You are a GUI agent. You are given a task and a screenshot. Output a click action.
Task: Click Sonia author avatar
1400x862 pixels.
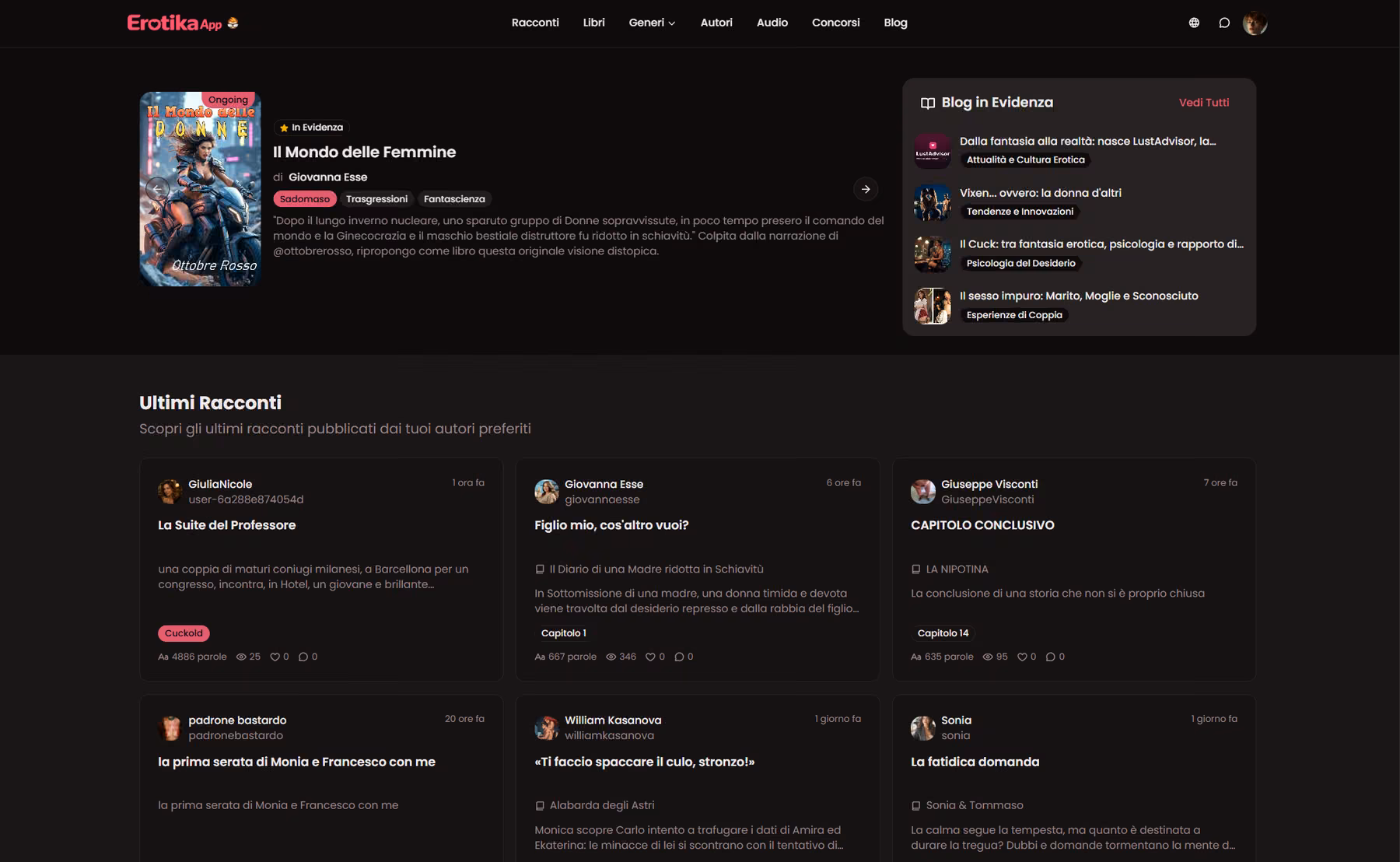pyautogui.click(x=923, y=728)
